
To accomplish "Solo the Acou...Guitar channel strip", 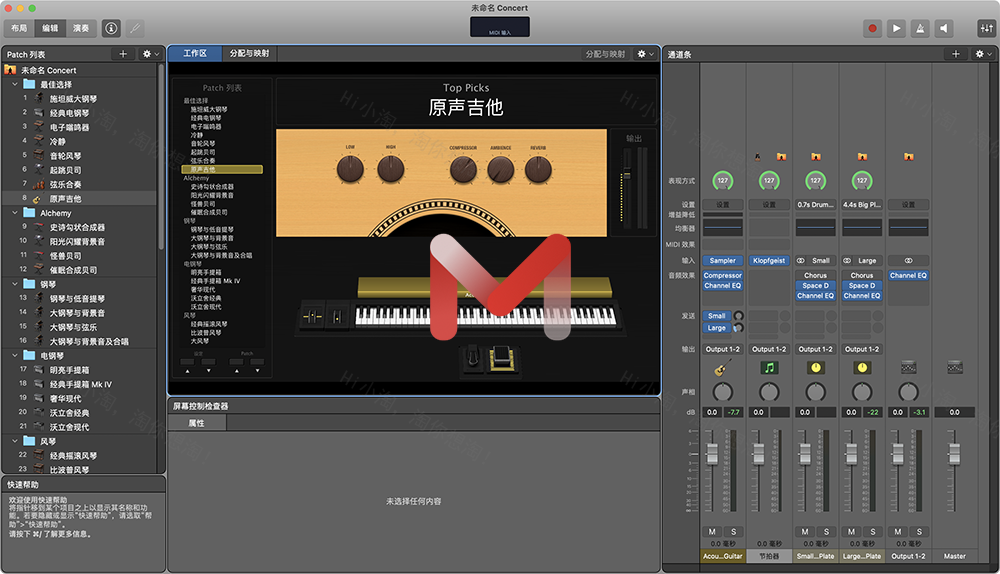I will coord(733,531).
